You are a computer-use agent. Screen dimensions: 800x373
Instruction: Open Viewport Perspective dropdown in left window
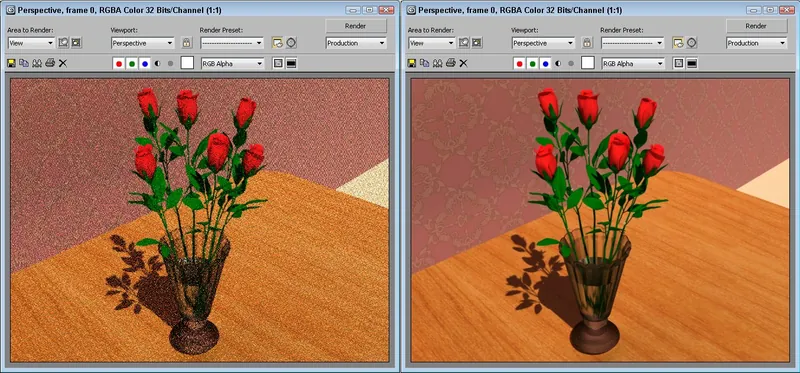[142, 43]
